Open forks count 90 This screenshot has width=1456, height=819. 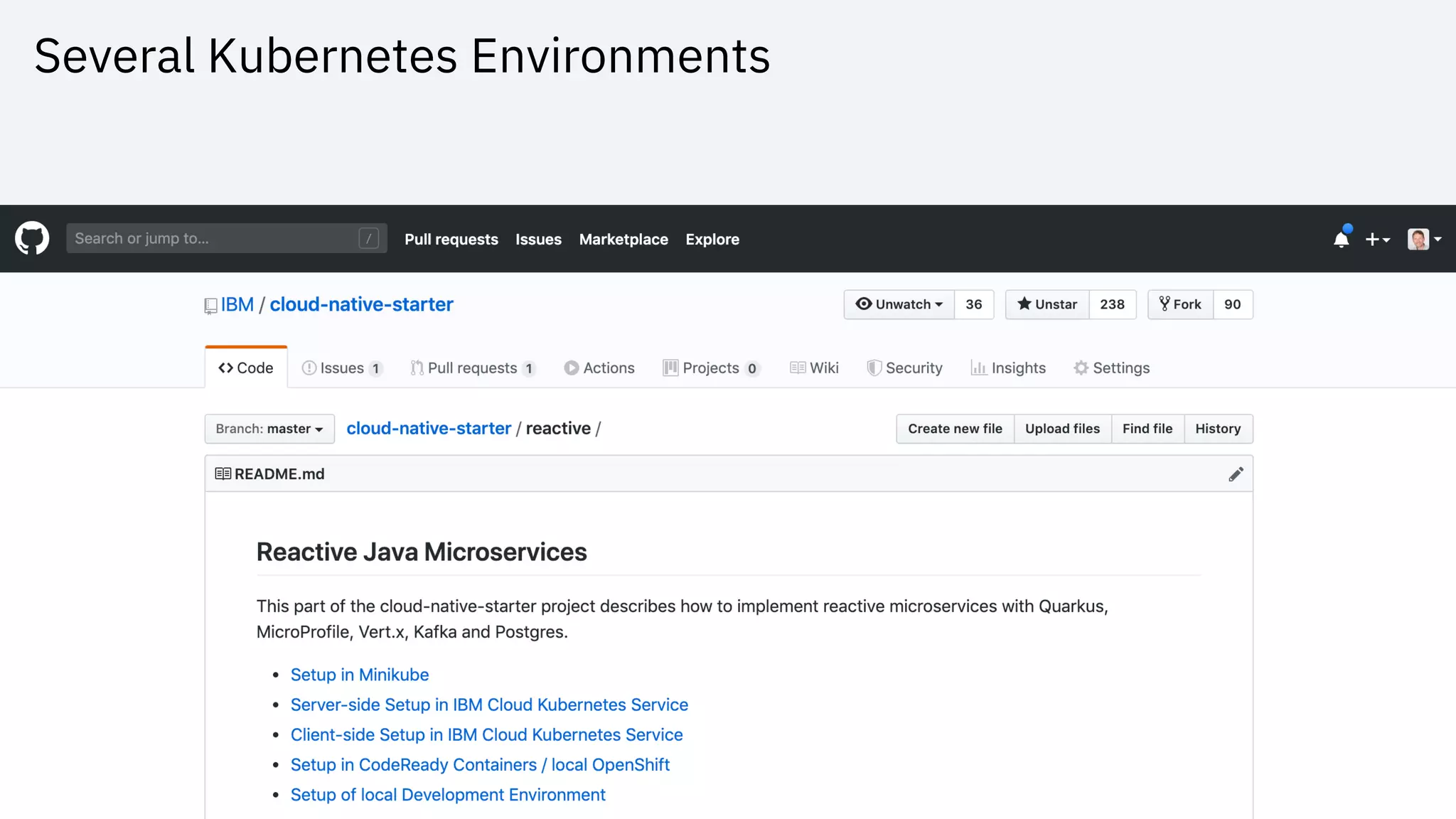pyautogui.click(x=1233, y=304)
